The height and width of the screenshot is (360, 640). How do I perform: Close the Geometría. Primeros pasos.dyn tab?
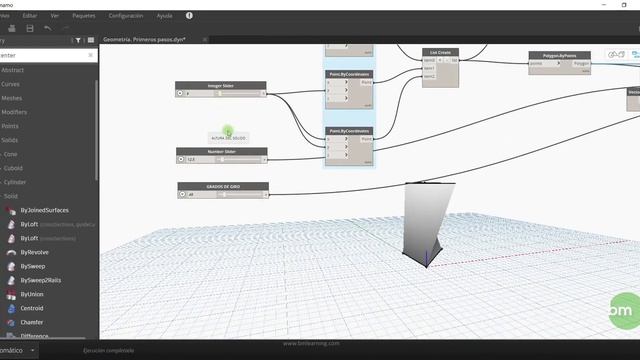pos(205,40)
